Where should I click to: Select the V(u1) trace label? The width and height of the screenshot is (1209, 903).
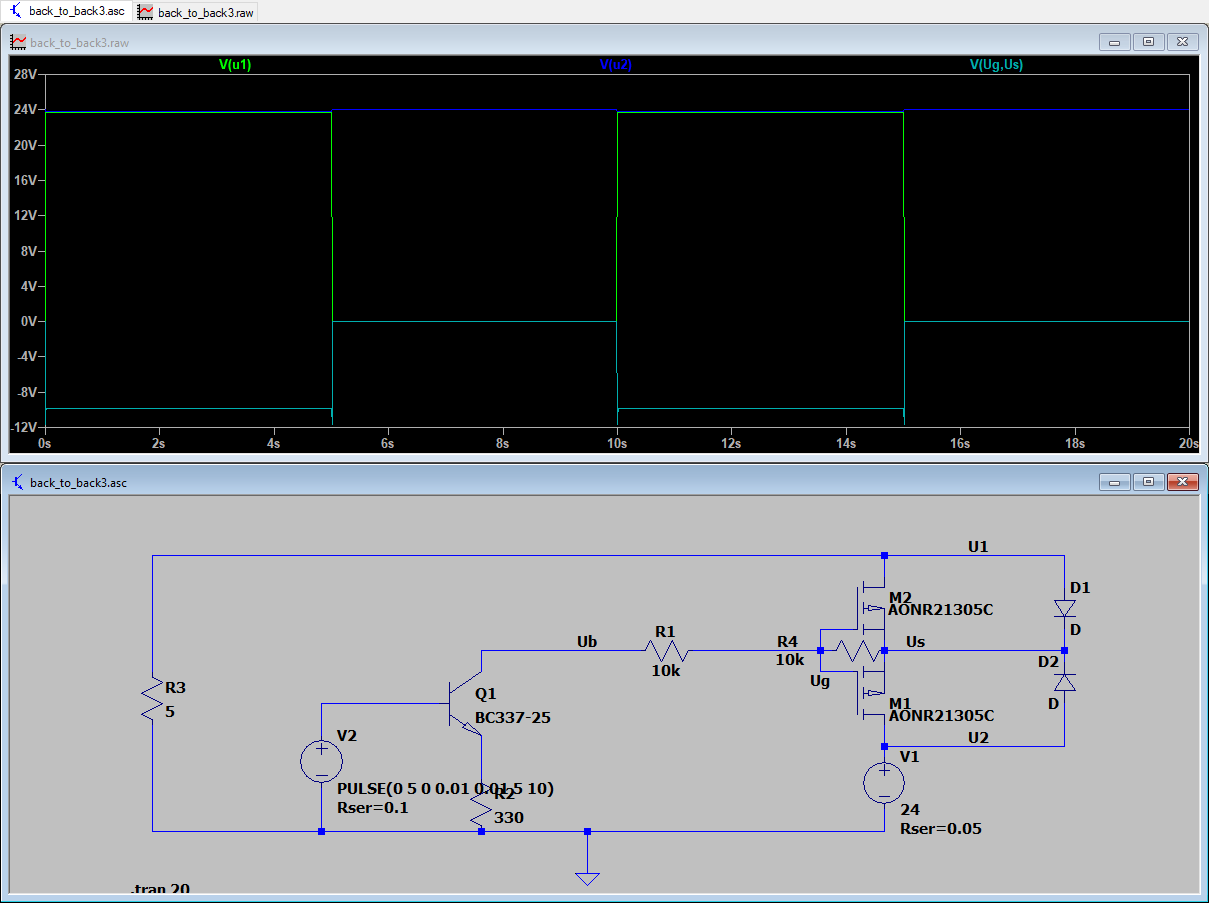[x=236, y=64]
